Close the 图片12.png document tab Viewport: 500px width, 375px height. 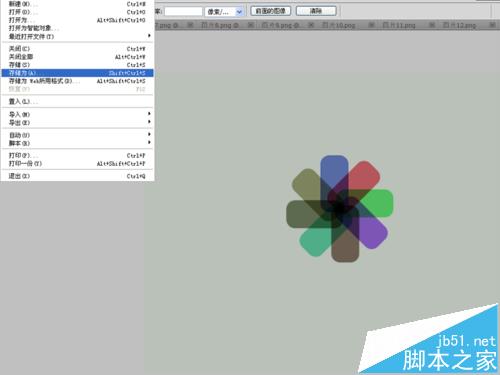pos(492,25)
